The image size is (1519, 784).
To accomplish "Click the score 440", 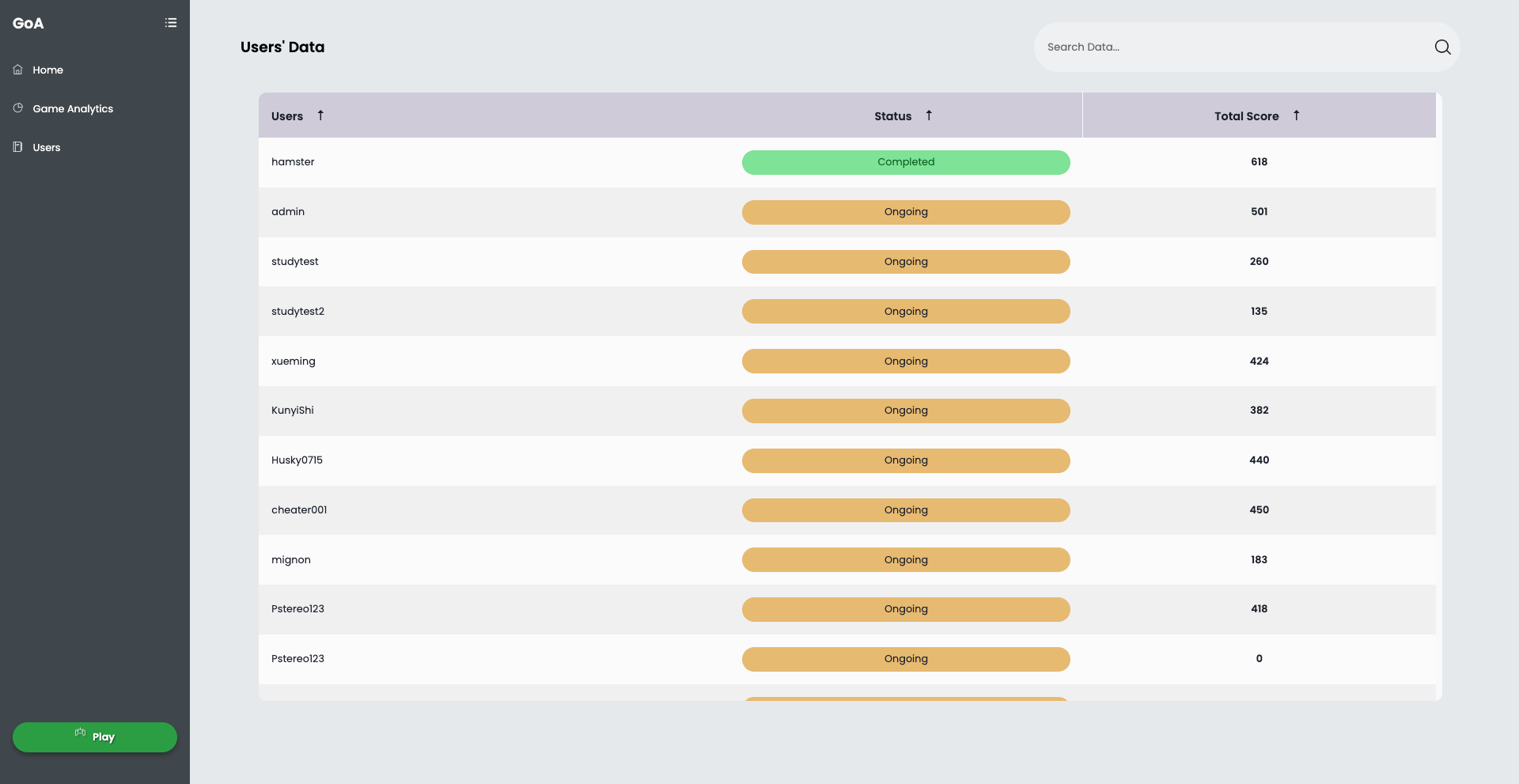I will pos(1260,460).
